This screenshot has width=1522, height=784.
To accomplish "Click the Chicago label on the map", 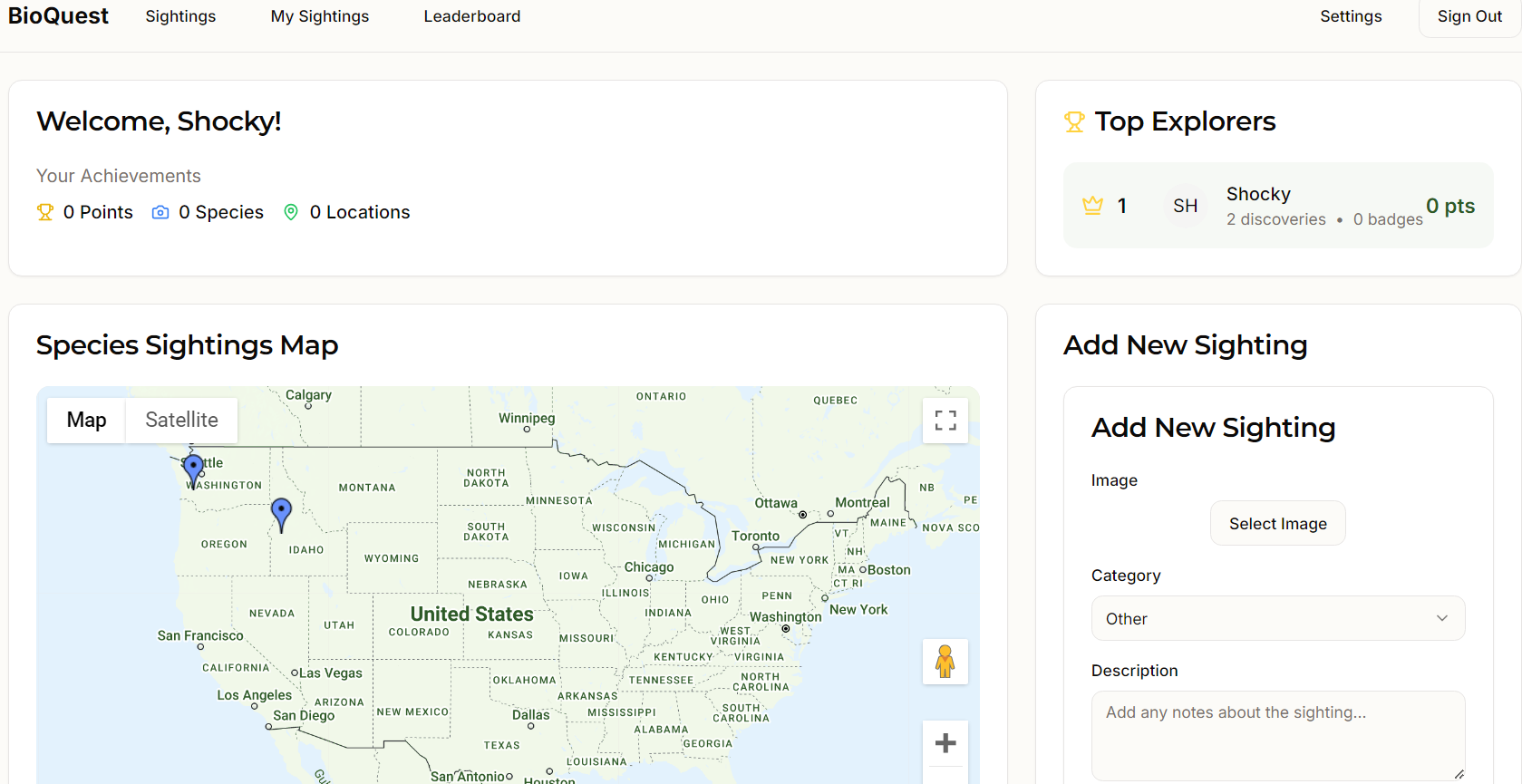I will click(649, 567).
